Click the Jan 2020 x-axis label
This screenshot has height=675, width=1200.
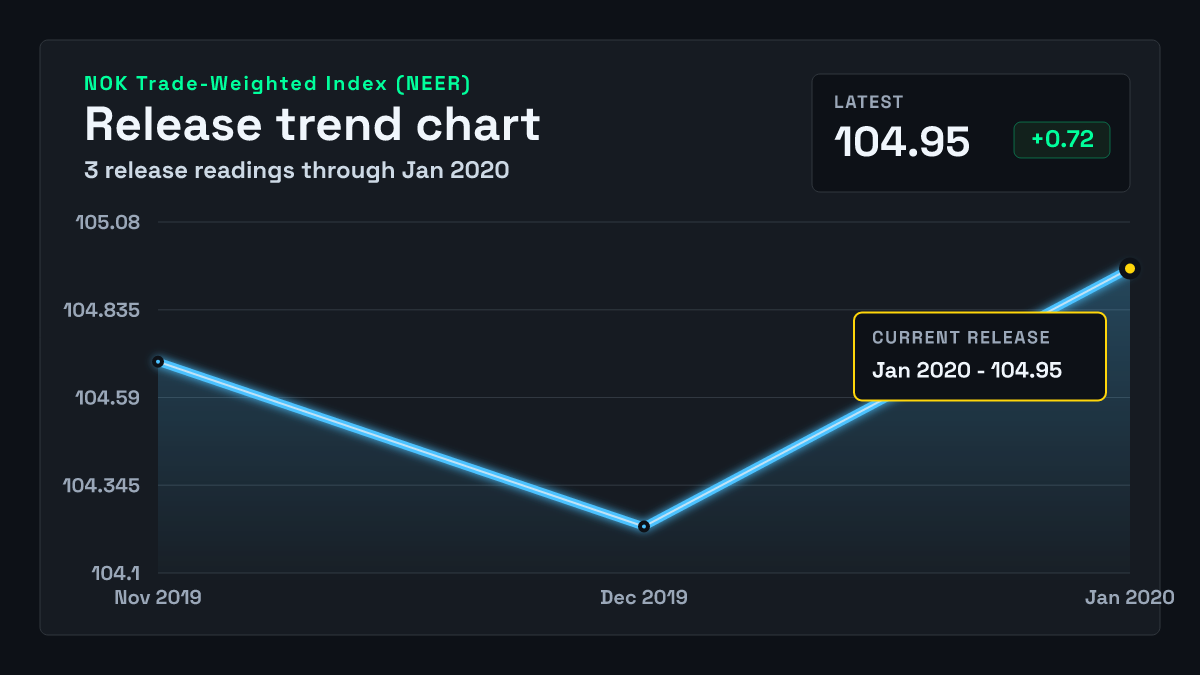click(1130, 597)
